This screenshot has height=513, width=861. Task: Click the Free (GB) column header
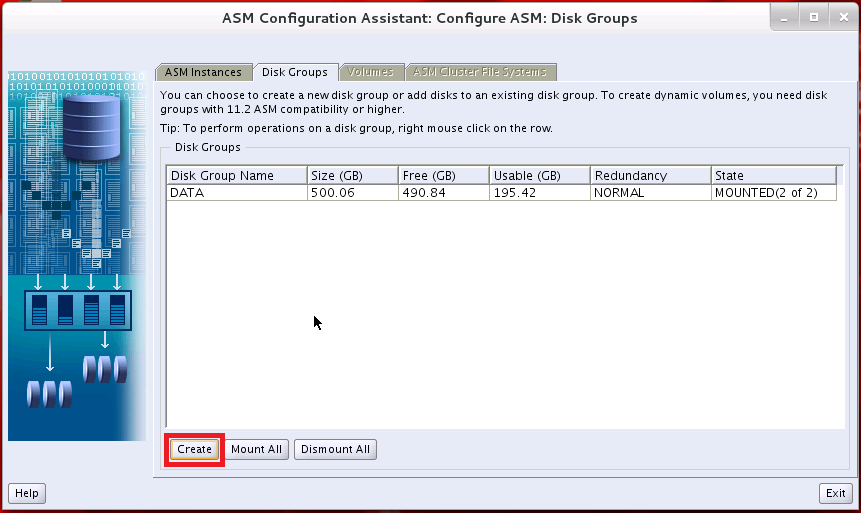click(443, 176)
